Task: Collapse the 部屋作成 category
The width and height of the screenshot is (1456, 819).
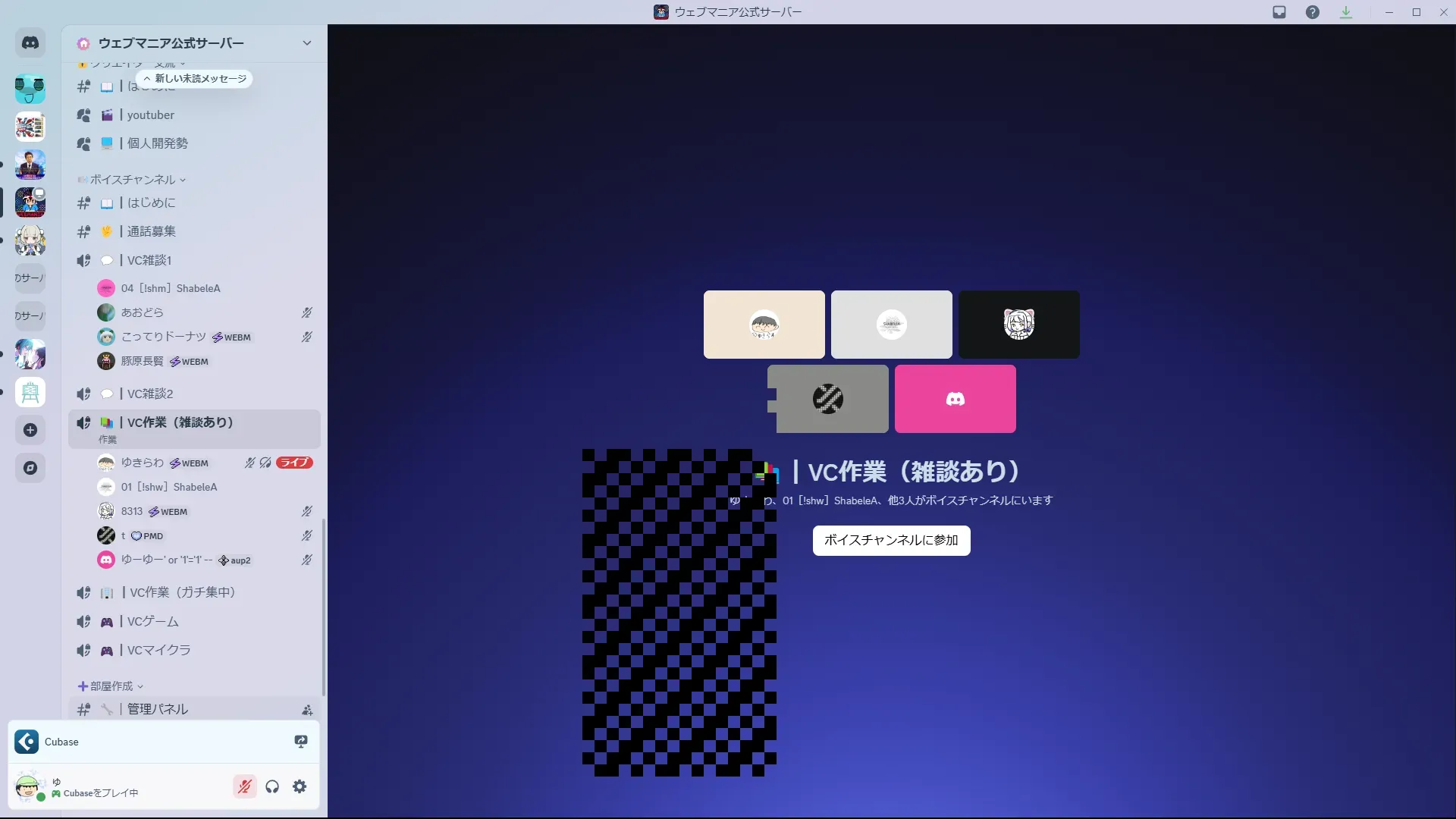Action: (x=111, y=686)
